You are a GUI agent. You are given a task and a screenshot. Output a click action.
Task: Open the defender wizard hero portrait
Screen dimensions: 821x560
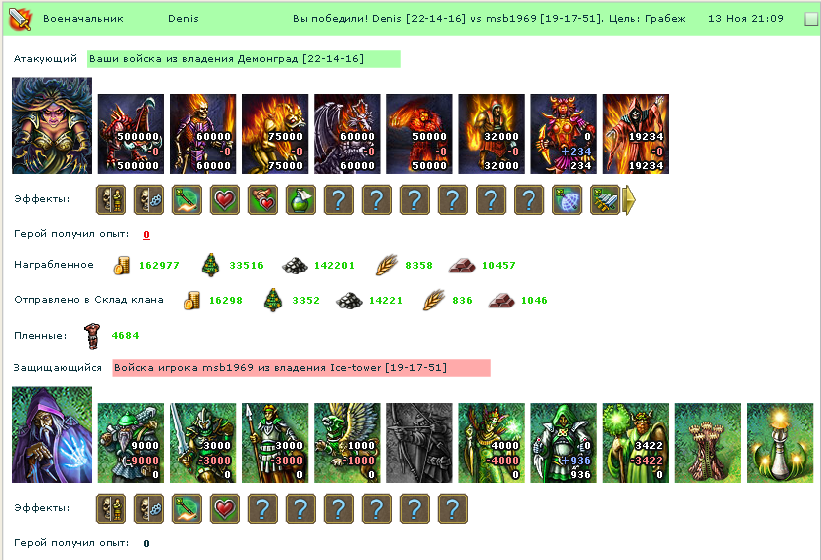coord(52,434)
